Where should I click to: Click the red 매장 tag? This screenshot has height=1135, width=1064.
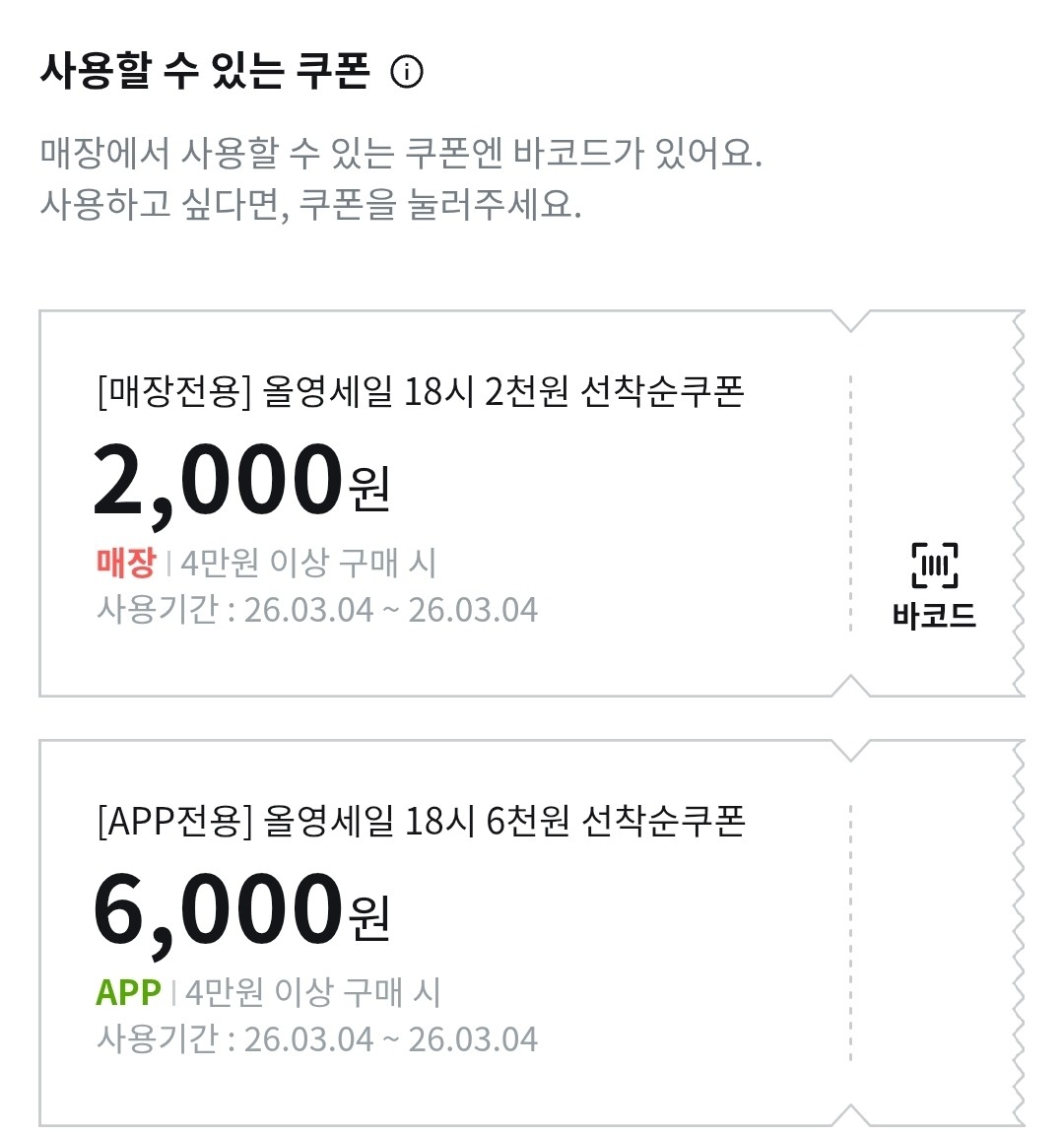point(126,563)
